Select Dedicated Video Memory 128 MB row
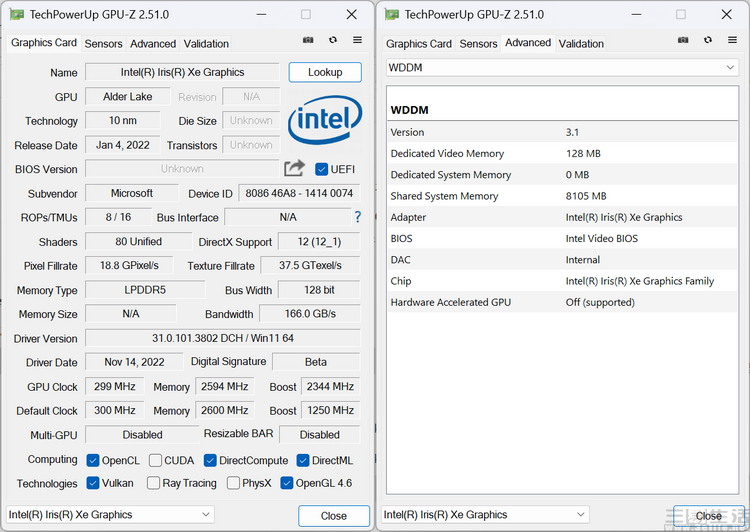Image resolution: width=750 pixels, height=532 pixels. pos(562,154)
